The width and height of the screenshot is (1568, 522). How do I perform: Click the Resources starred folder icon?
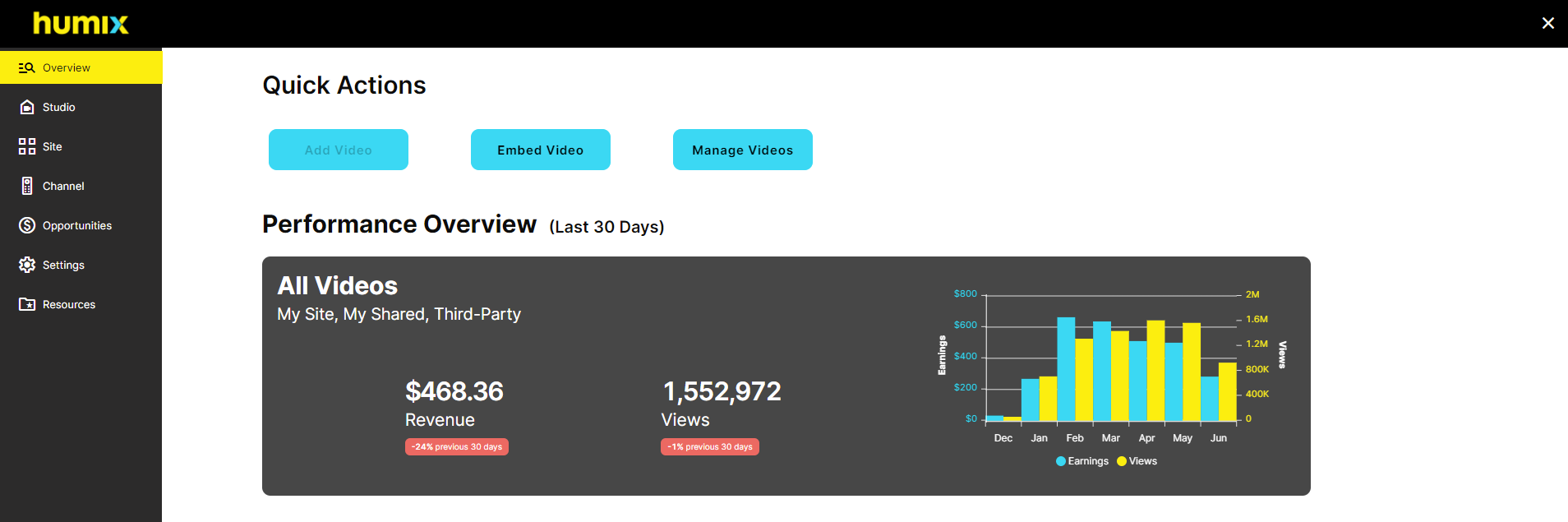click(27, 304)
